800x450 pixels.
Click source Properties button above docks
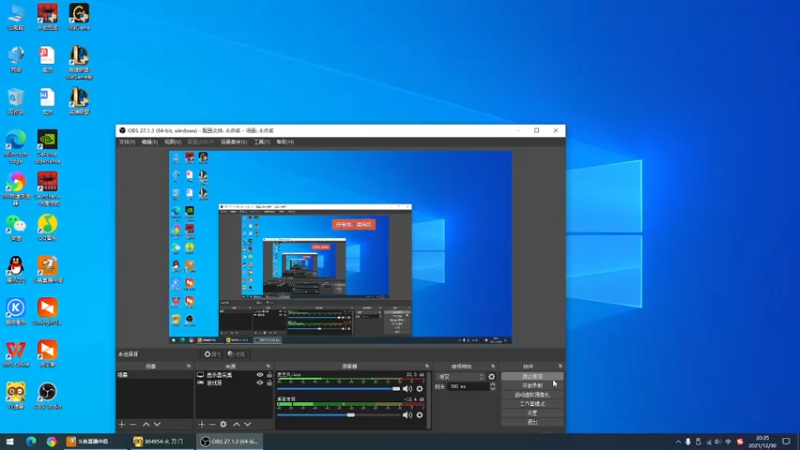point(212,354)
